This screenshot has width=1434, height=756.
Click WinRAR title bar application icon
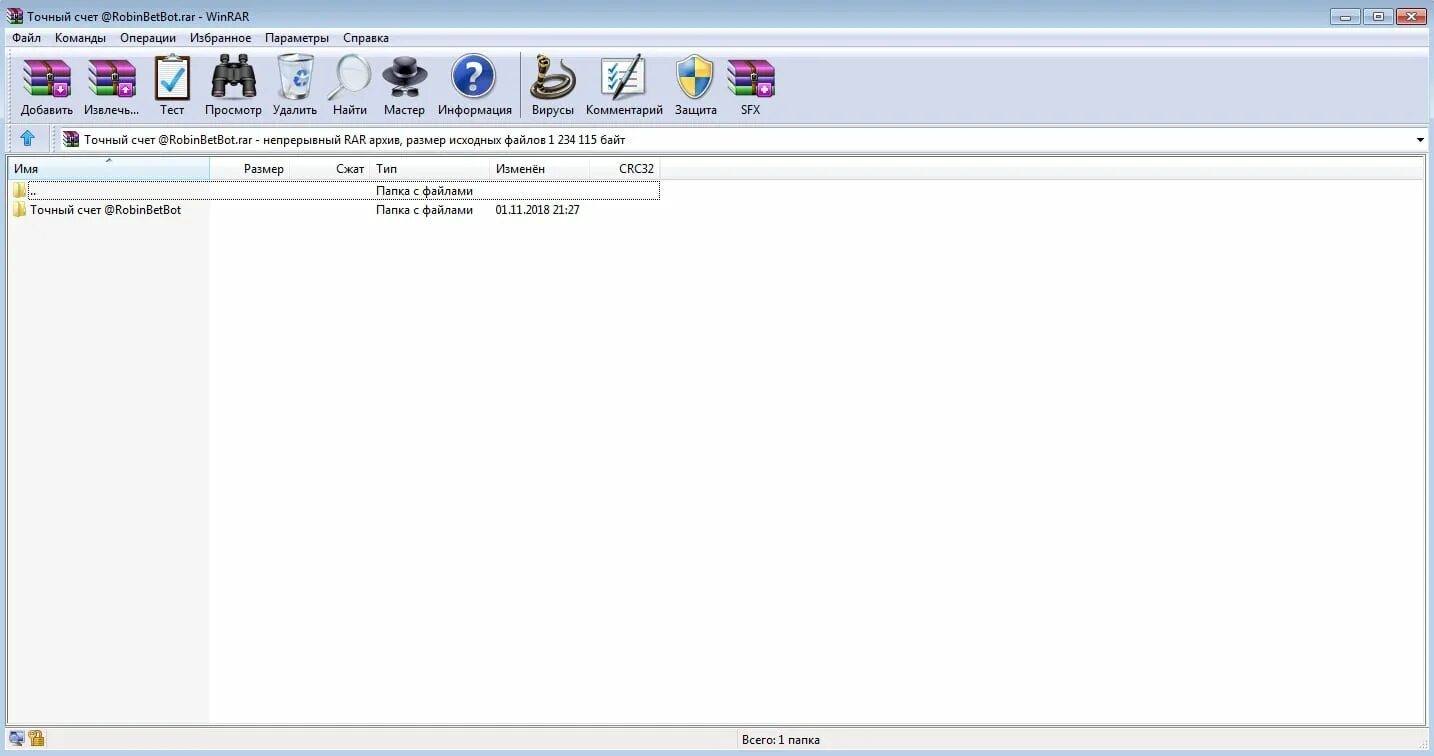pyautogui.click(x=15, y=16)
